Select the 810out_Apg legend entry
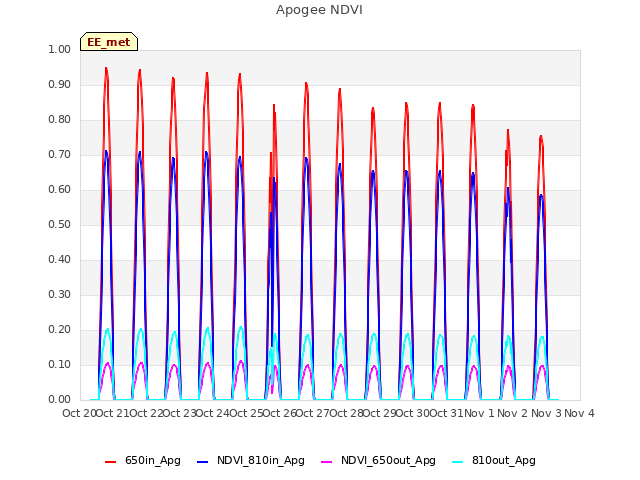The image size is (640, 480). 494,461
